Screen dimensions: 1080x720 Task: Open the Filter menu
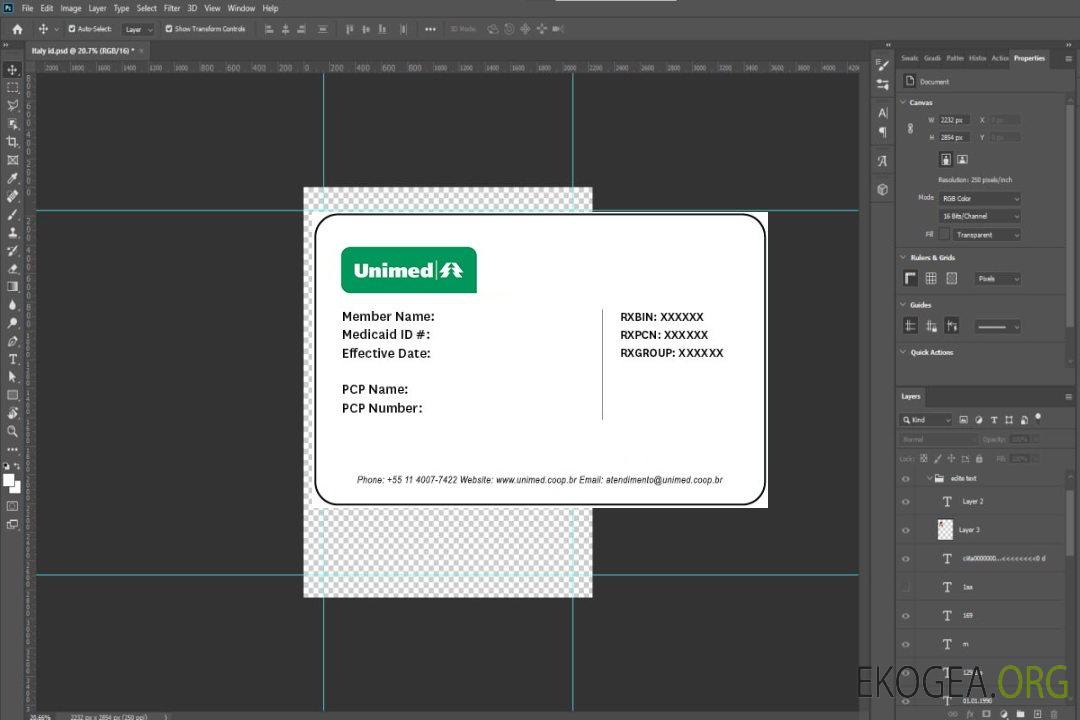click(x=172, y=8)
